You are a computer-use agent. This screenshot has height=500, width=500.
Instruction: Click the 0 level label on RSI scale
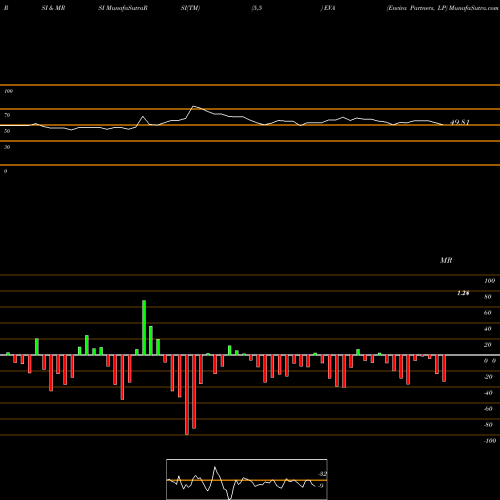coord(5,171)
